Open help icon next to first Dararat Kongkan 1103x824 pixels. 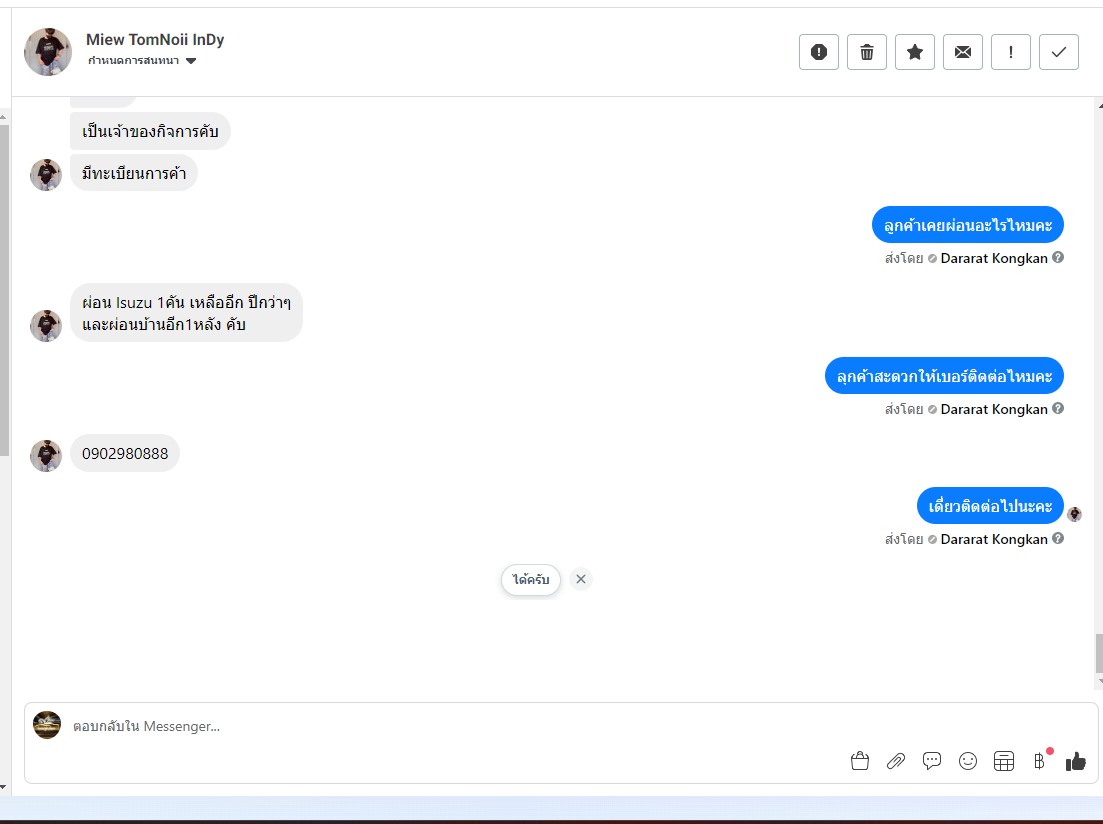coord(1058,258)
